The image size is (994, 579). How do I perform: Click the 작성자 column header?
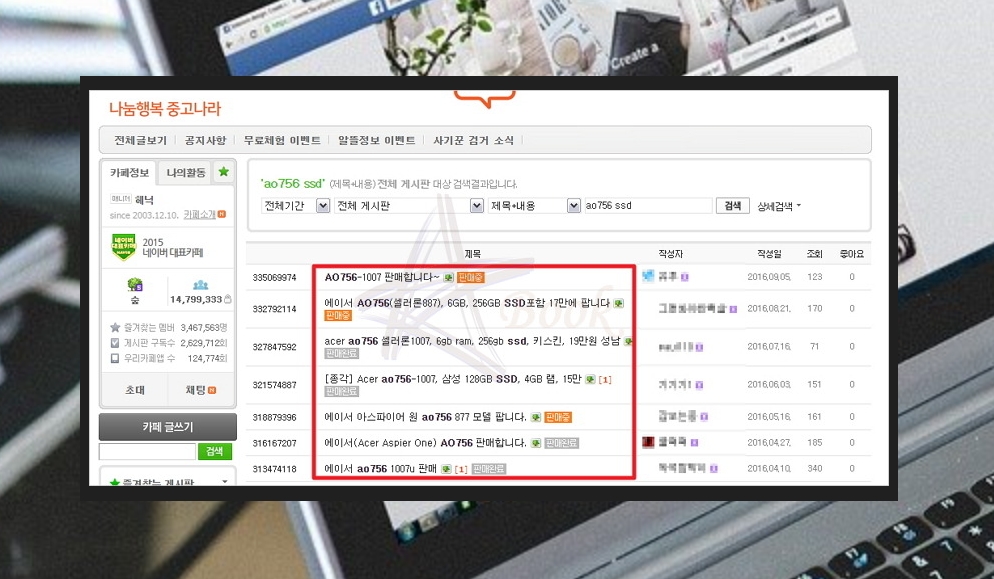coord(671,254)
